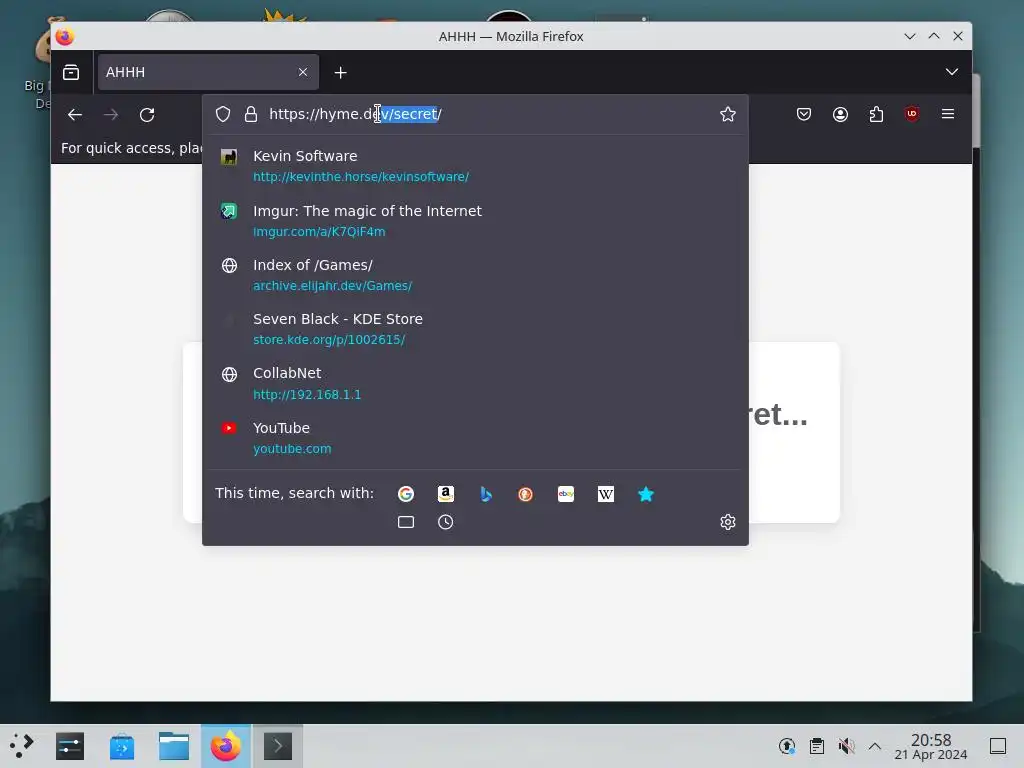Screen dimensions: 1024x768
Task: Expand hidden system tray icons
Action: coord(874,746)
